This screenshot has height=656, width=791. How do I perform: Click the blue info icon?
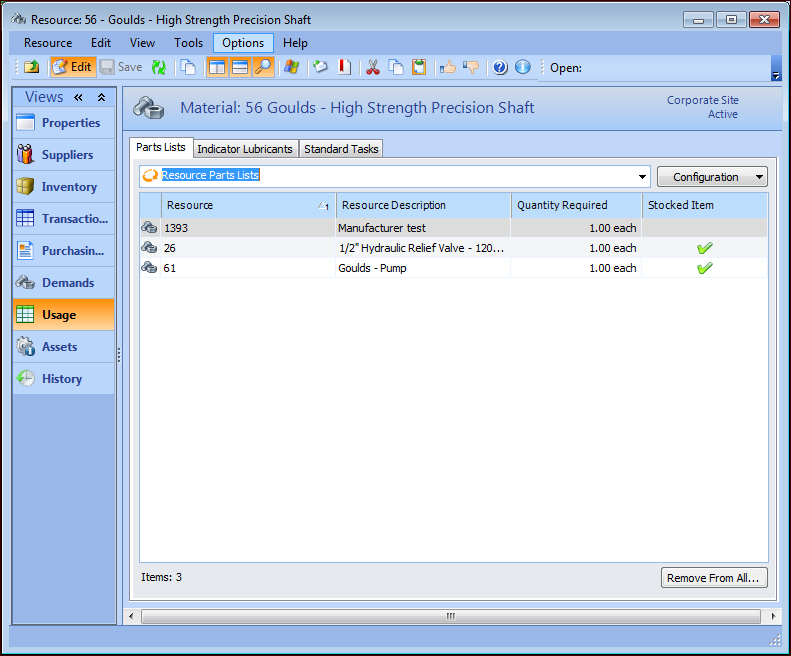pyautogui.click(x=522, y=67)
